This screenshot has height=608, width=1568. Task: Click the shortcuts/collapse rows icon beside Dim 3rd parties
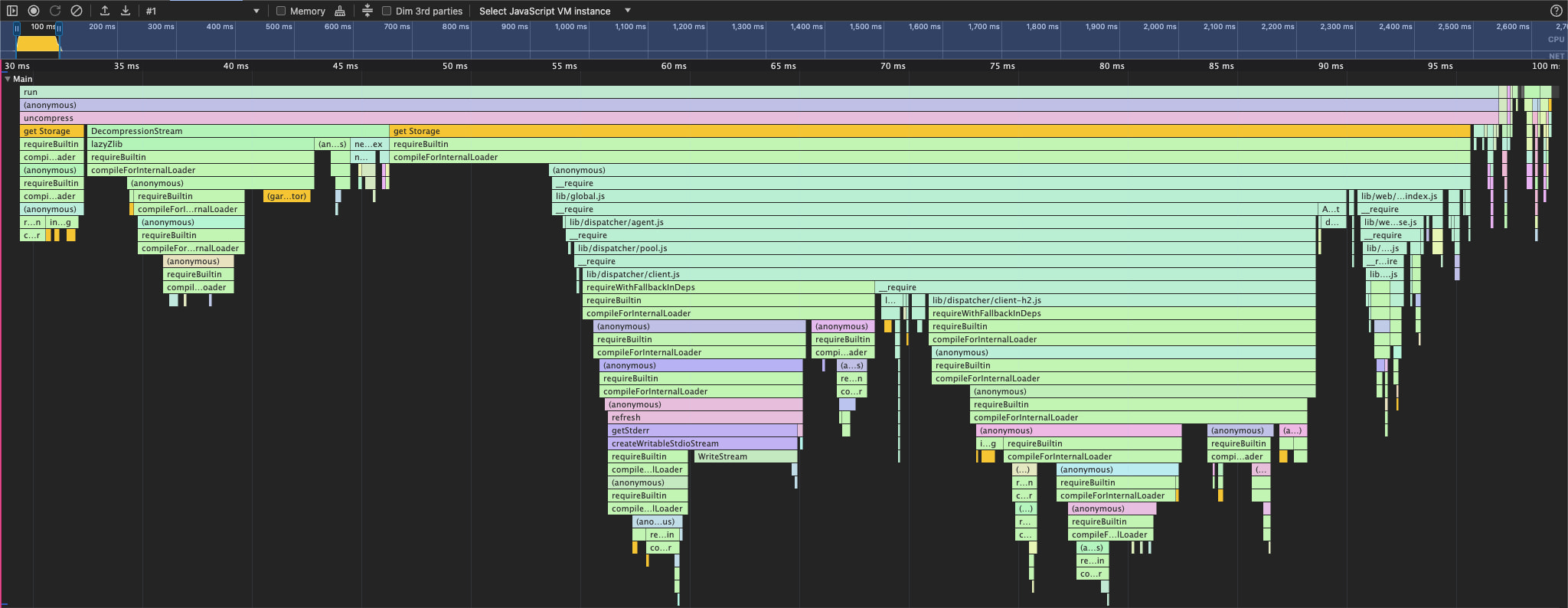367,11
